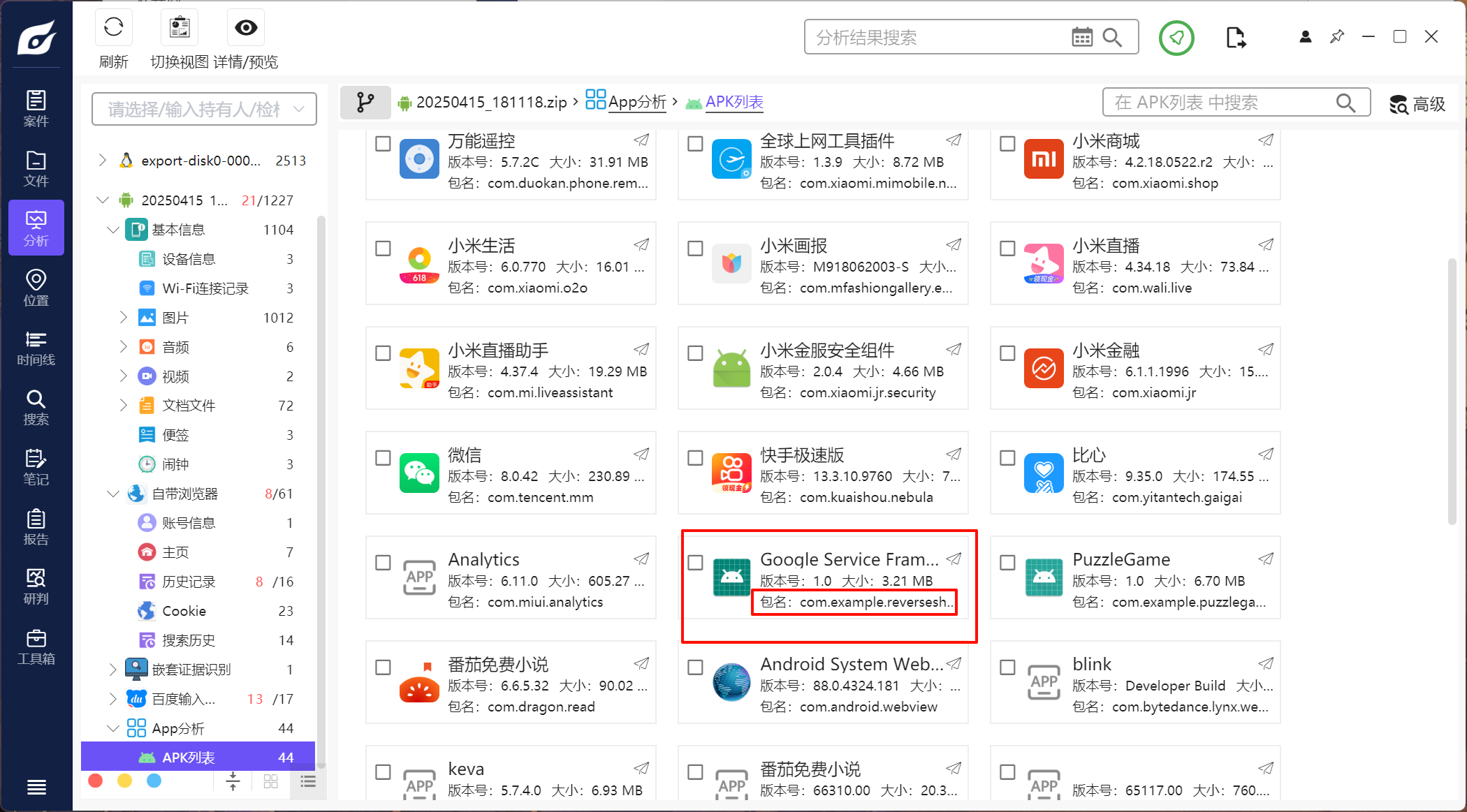Collapse the 基本信息 tree node

click(113, 230)
